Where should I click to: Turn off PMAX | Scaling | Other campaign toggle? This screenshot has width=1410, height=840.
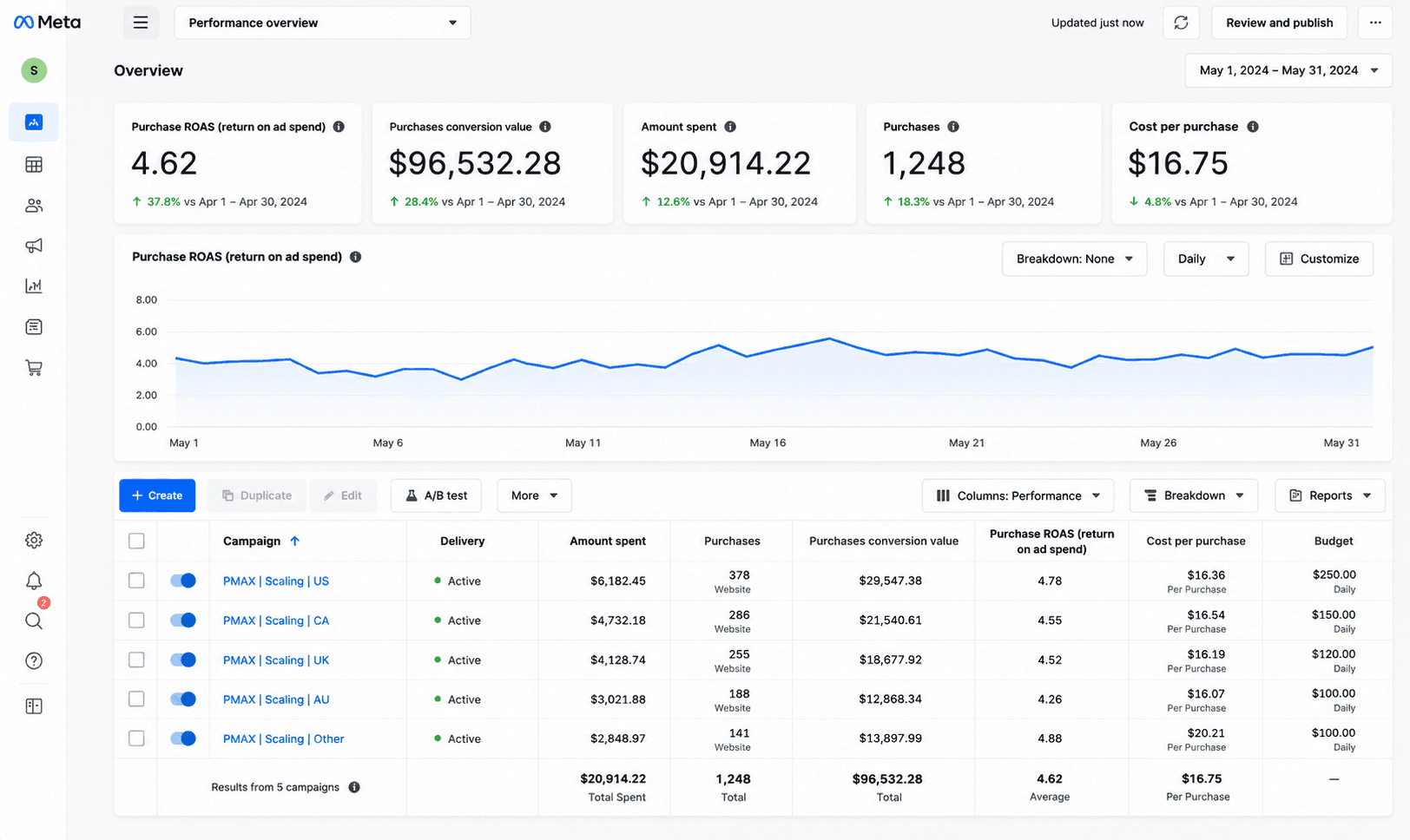coord(183,738)
